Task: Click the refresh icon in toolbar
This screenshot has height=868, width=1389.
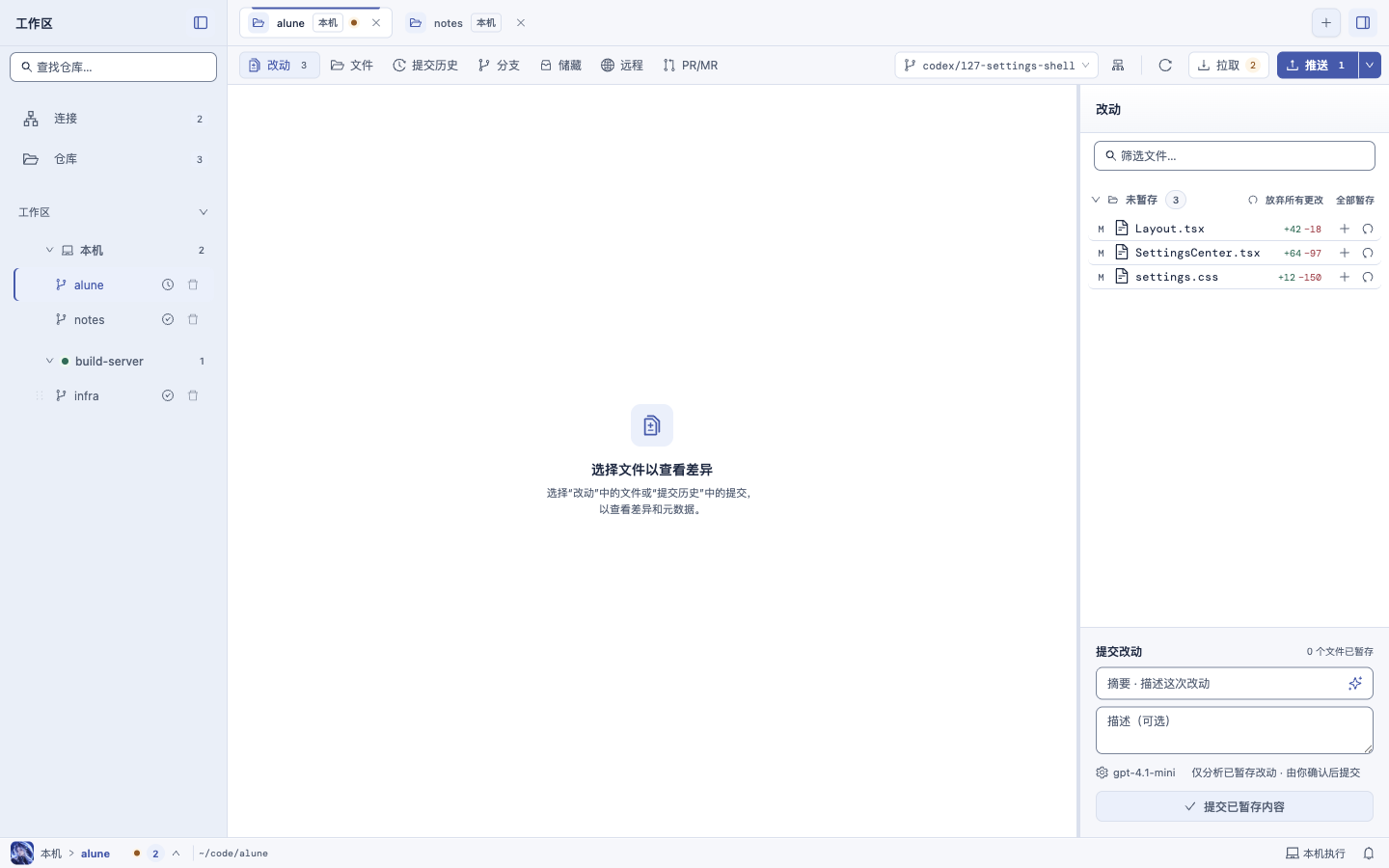Action: [1165, 66]
